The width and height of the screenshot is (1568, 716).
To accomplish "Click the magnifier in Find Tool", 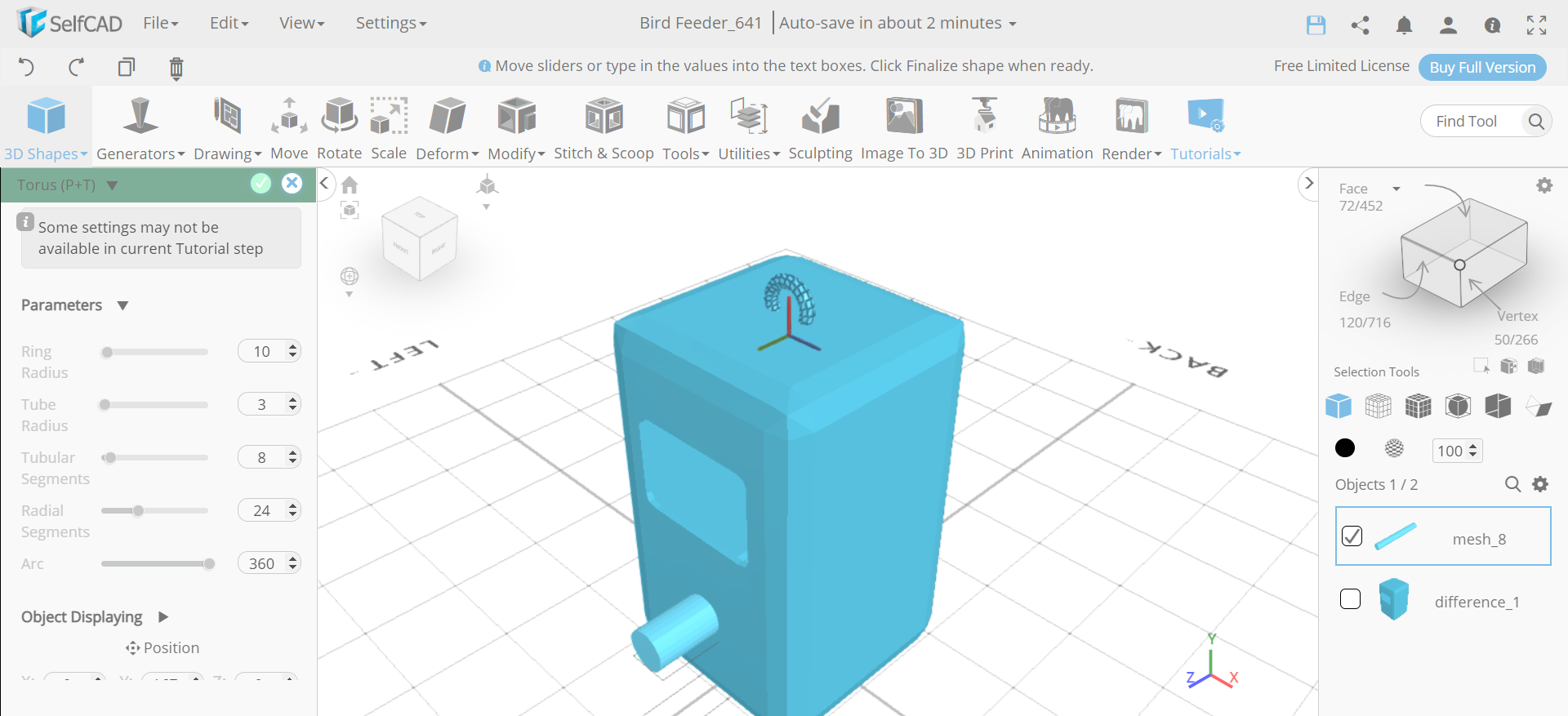I will click(x=1535, y=121).
